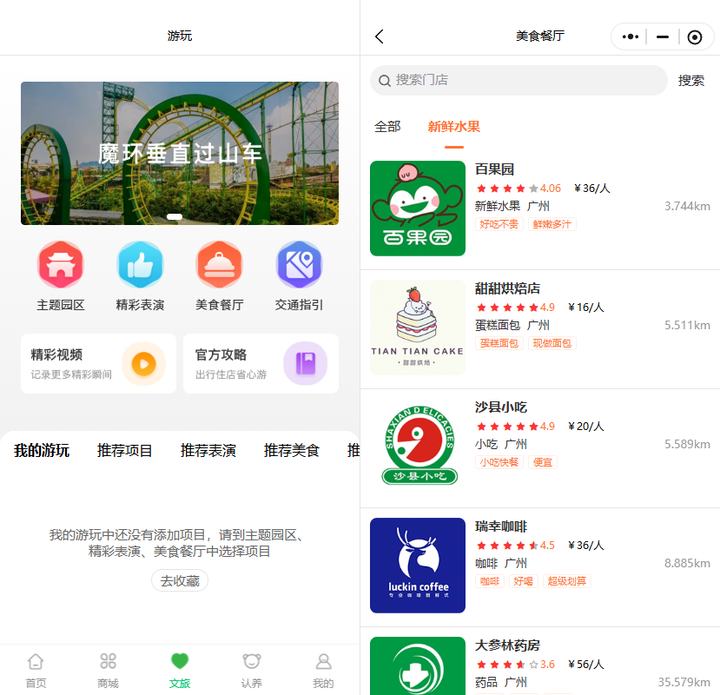720x695 pixels.
Task: Click the 好喝 tag
Action: pos(523,581)
